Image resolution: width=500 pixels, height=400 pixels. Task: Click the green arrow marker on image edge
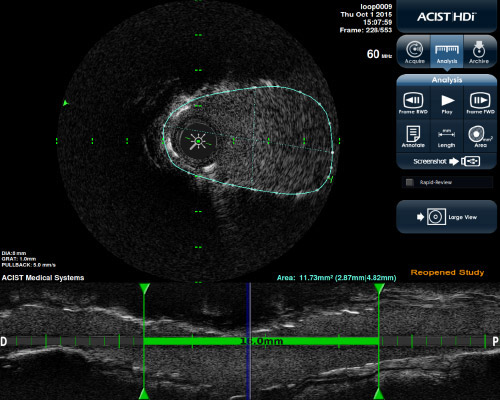(x=65, y=103)
